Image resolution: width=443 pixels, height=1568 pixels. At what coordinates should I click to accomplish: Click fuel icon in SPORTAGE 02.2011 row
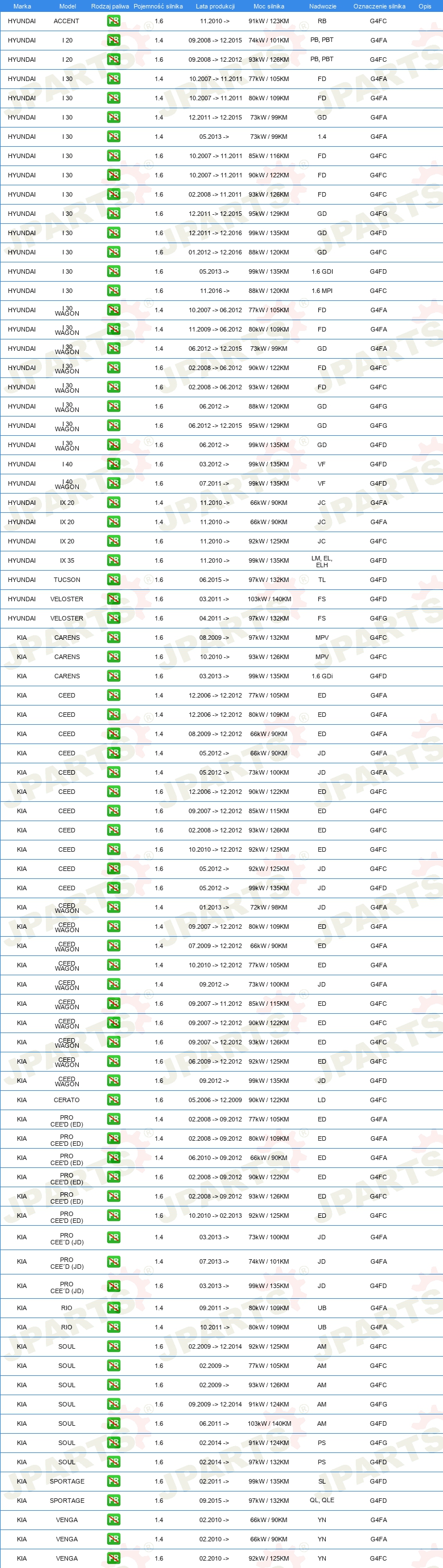(113, 1481)
